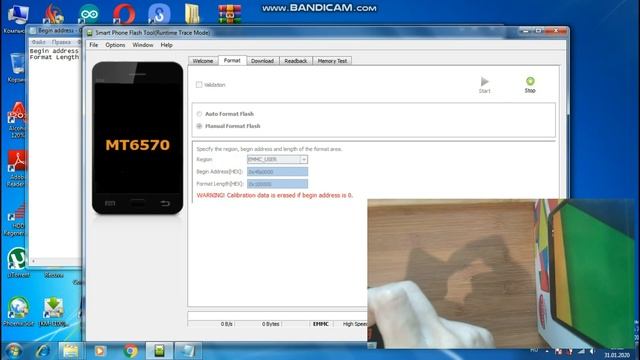The height and width of the screenshot is (360, 640).
Task: Open the Arduino desktop shortcut
Action: [x=89, y=14]
